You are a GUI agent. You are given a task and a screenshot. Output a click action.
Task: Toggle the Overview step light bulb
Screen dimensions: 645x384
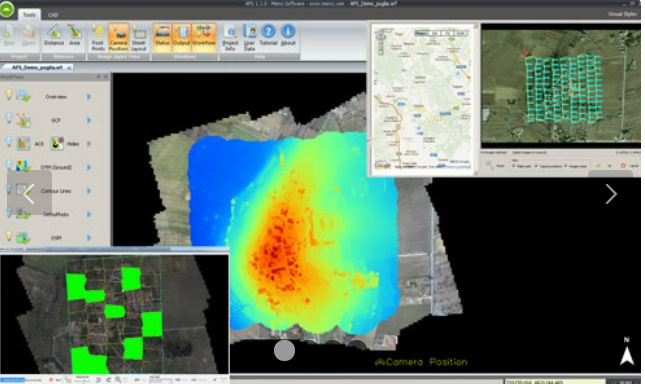[x=9, y=95]
